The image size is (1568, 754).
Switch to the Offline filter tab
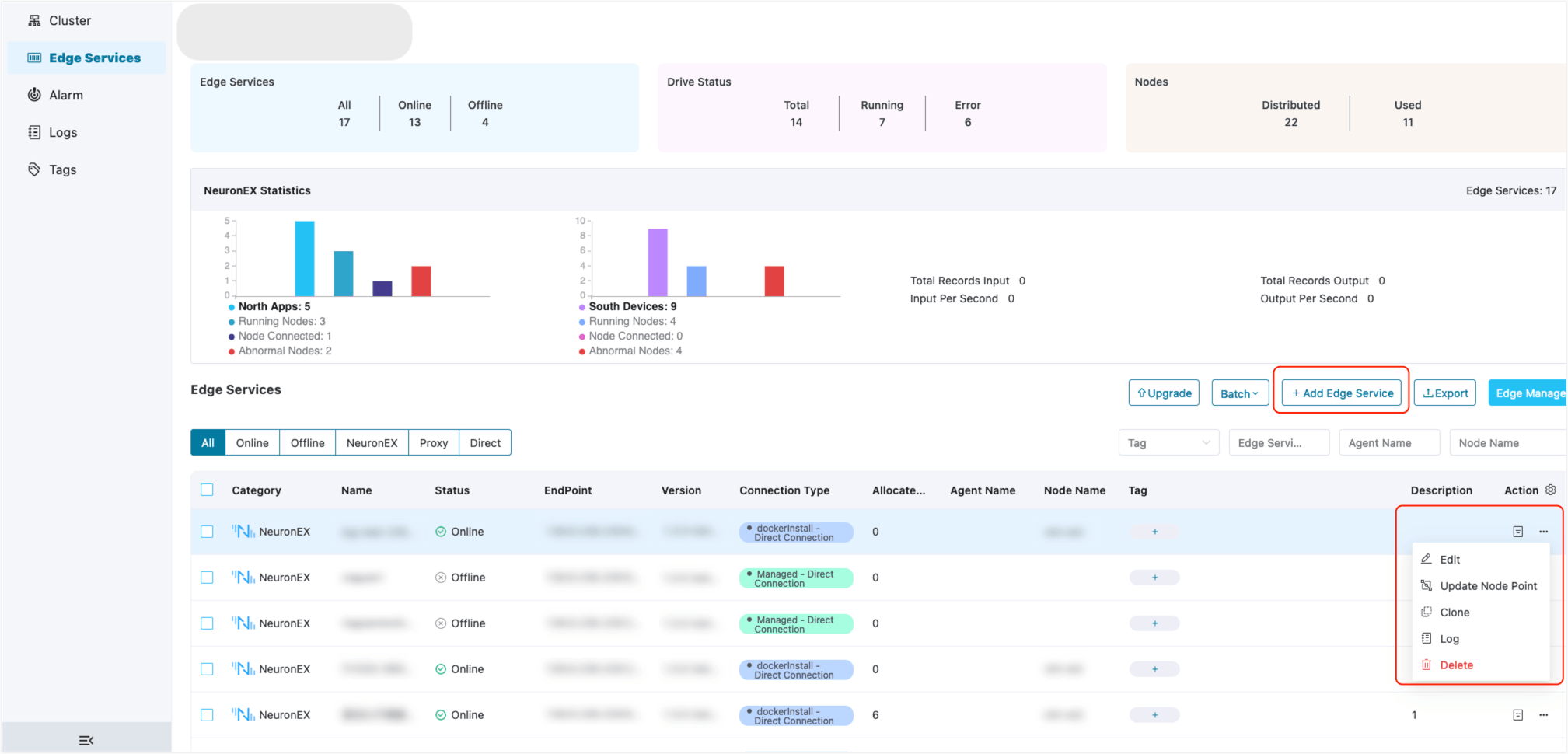[x=307, y=443]
